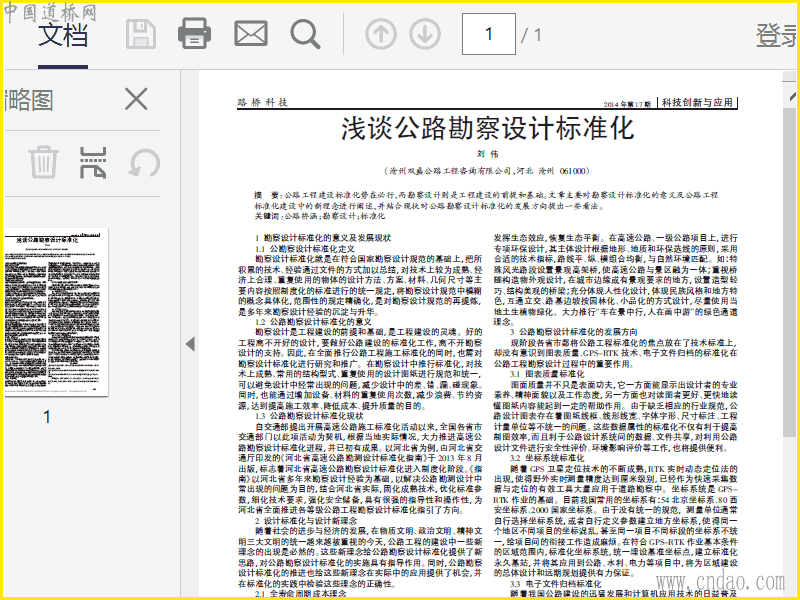Delete page with trash can icon
The image size is (800, 600).
43,162
